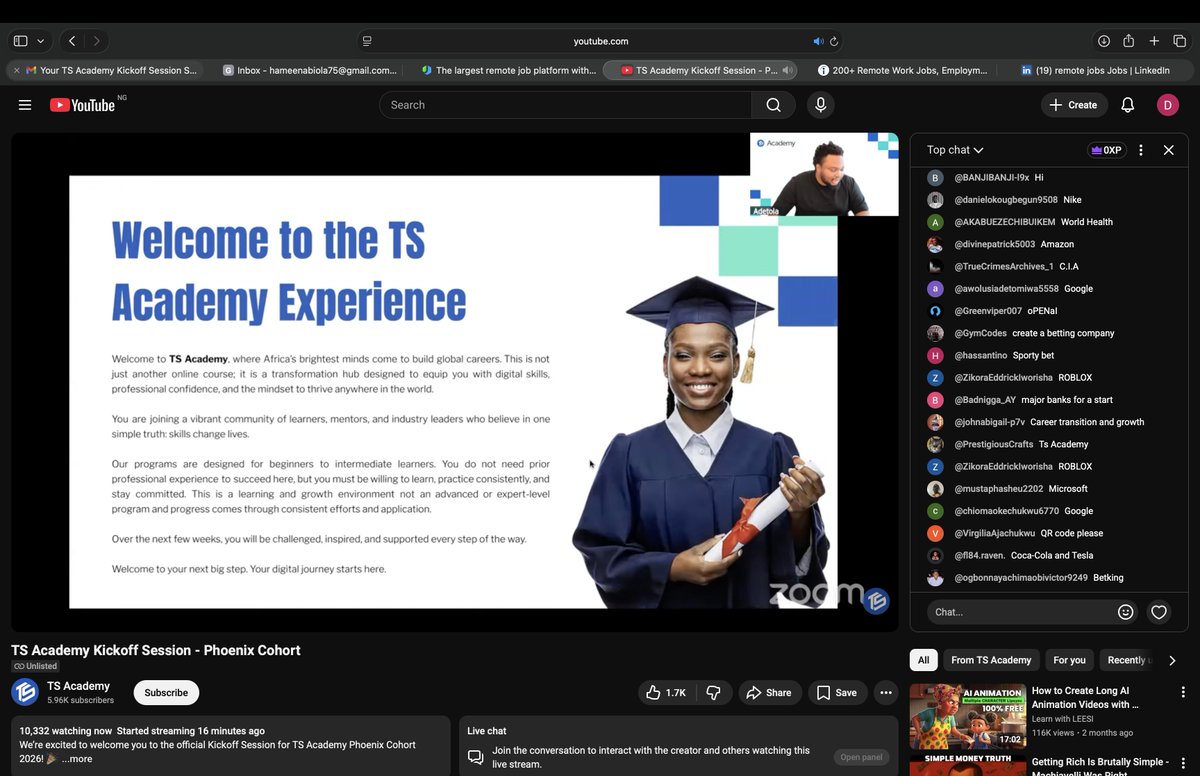
Task: Select the Recently uploaded chip
Action: [1126, 660]
